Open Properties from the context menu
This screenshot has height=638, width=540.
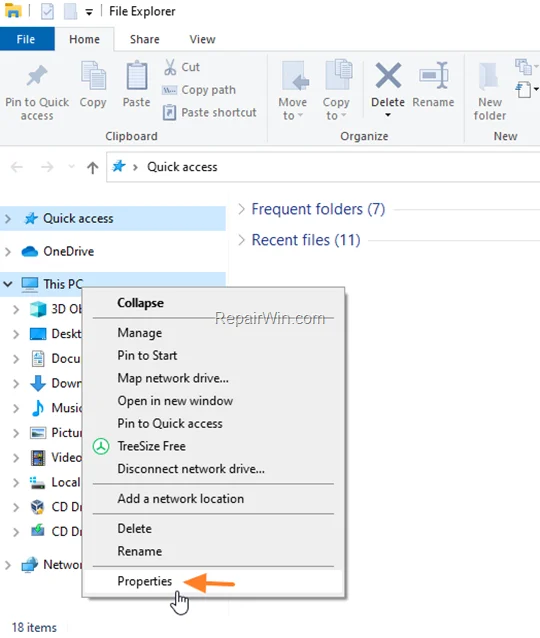pyautogui.click(x=144, y=581)
